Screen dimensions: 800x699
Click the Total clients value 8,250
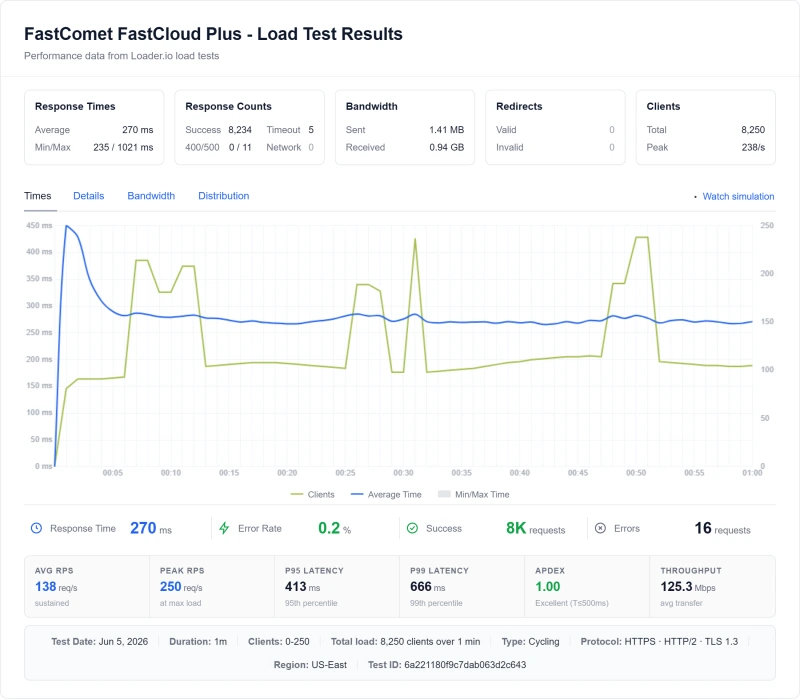753,130
